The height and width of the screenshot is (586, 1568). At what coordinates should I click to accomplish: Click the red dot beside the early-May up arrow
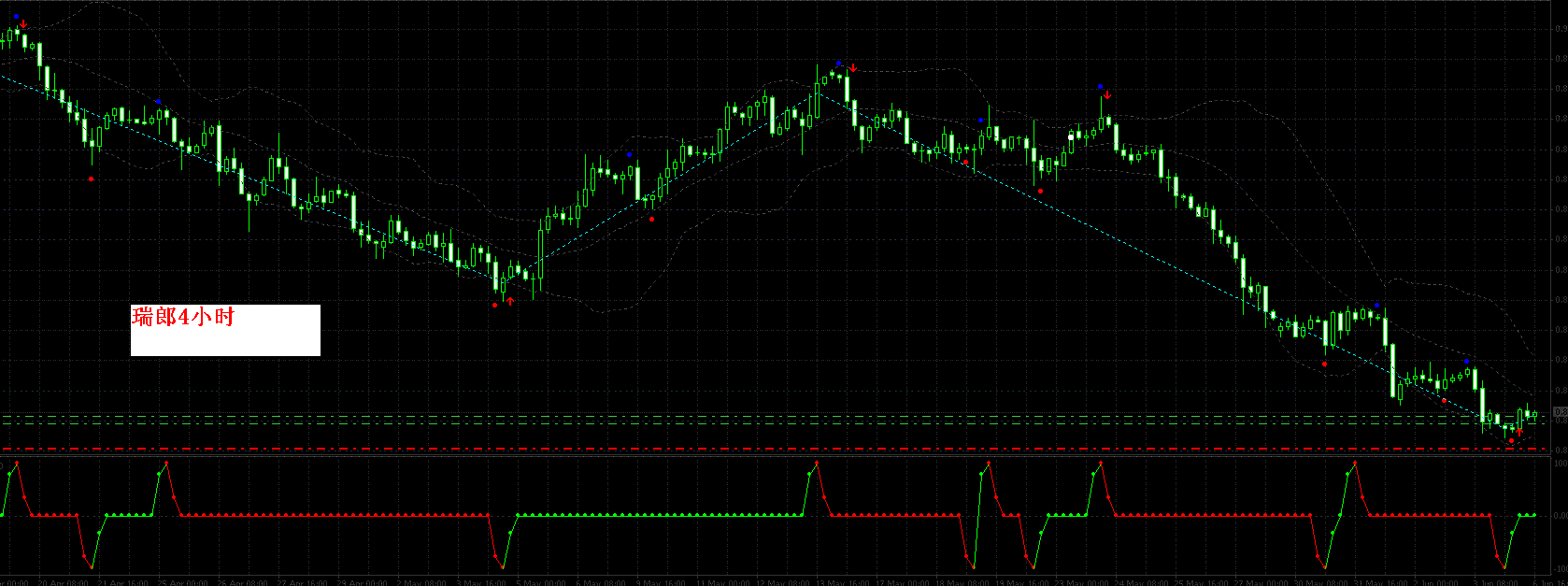coord(495,305)
